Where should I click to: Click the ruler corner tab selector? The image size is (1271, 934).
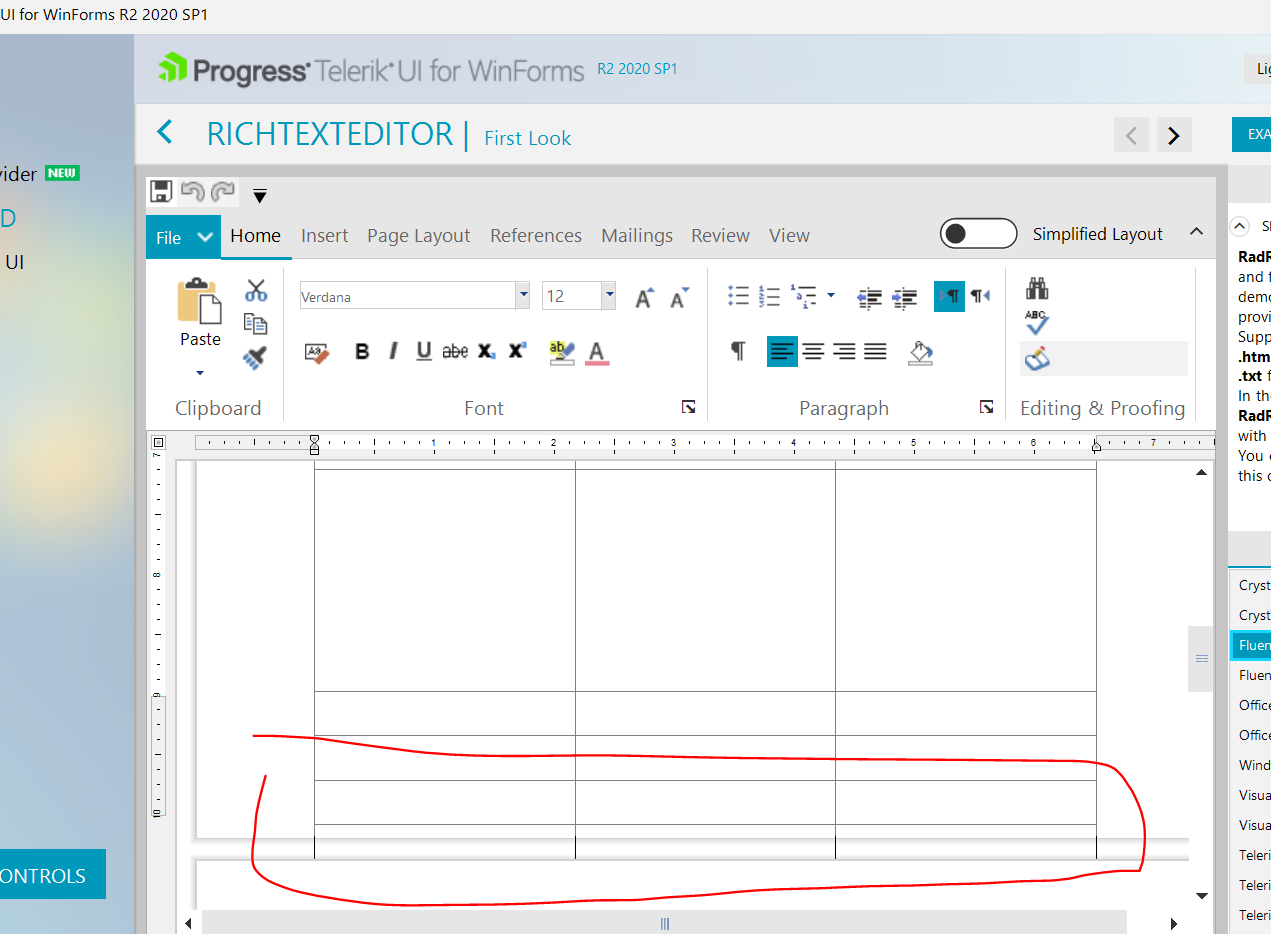(x=158, y=442)
